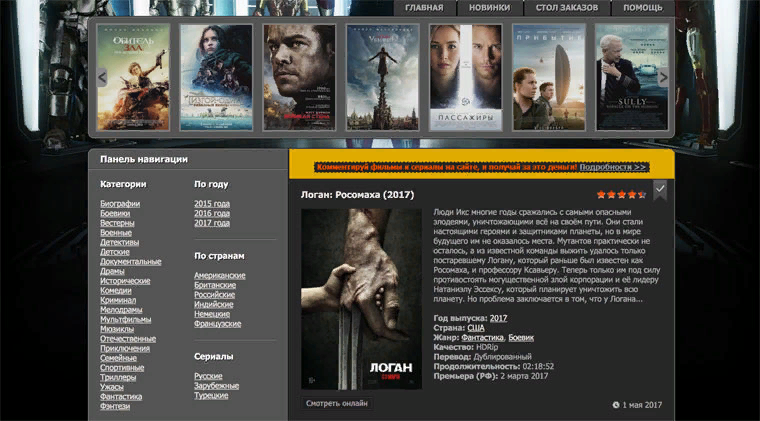Select the Детские category
The height and width of the screenshot is (421, 760).
(114, 252)
